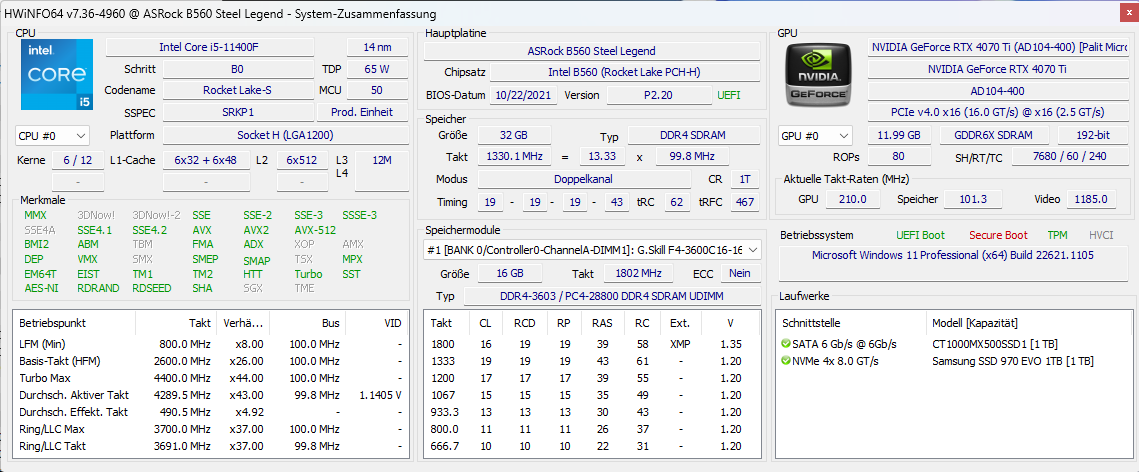Click the PCIe v4.0 x16 link field
The height and width of the screenshot is (472, 1139).
point(999,113)
